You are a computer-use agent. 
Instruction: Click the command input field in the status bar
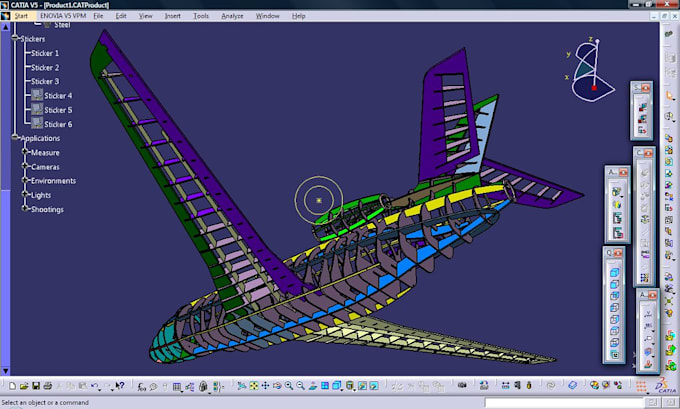click(x=565, y=402)
